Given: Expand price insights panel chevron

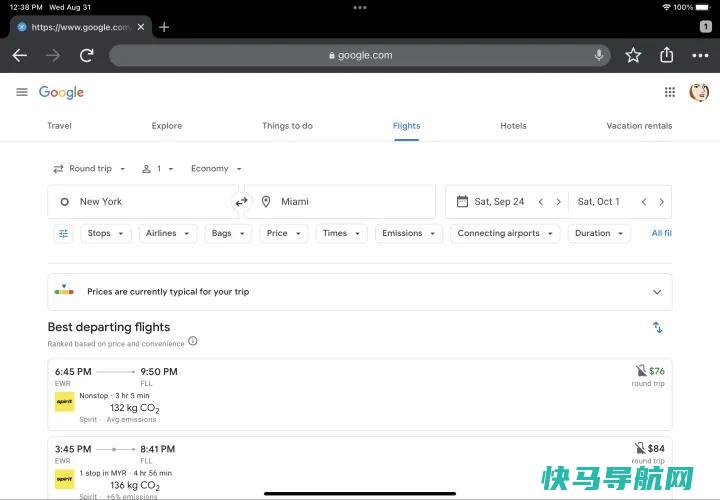Looking at the screenshot, I should (657, 292).
